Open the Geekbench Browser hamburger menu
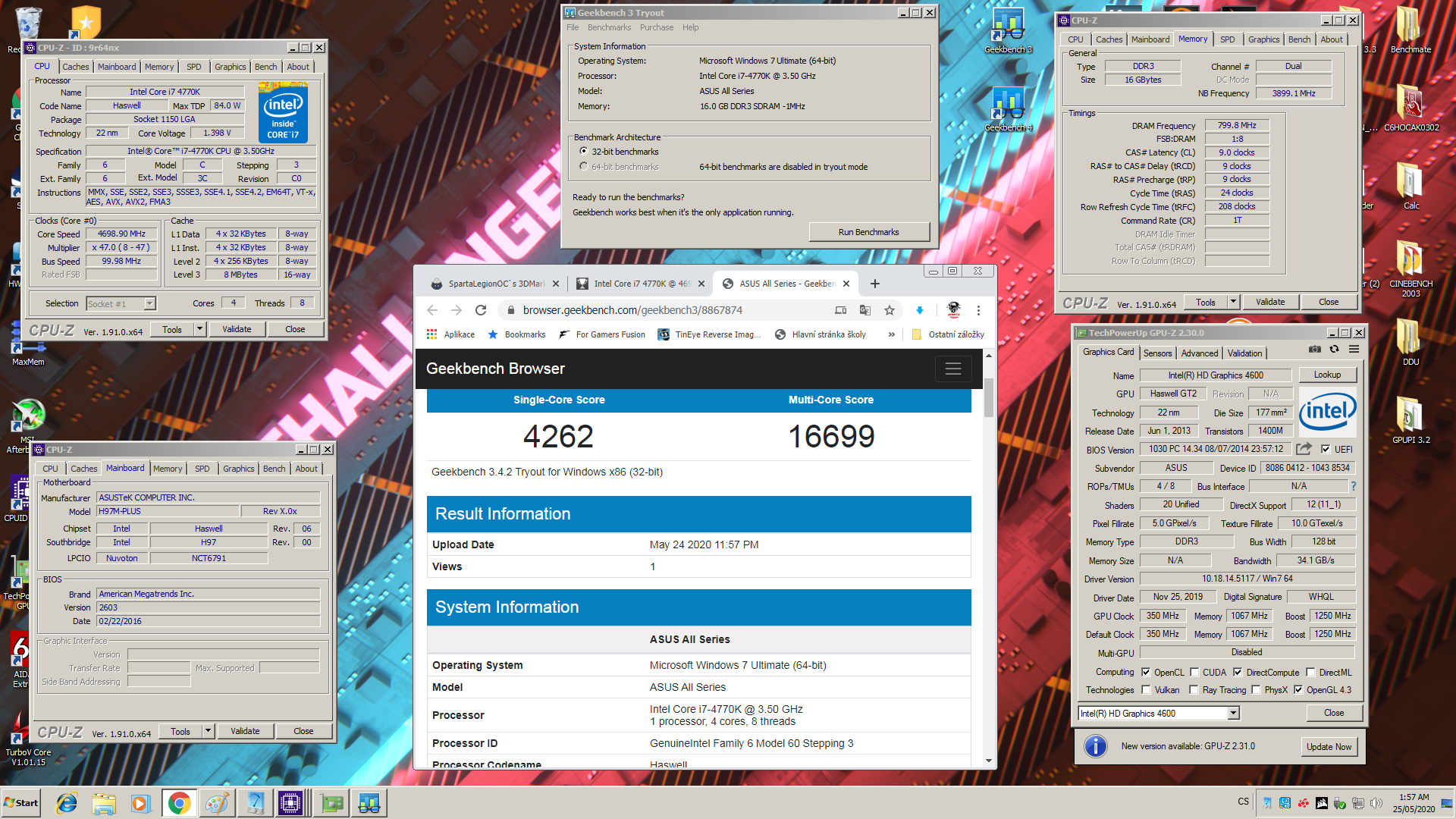Image resolution: width=1456 pixels, height=819 pixels. point(953,369)
